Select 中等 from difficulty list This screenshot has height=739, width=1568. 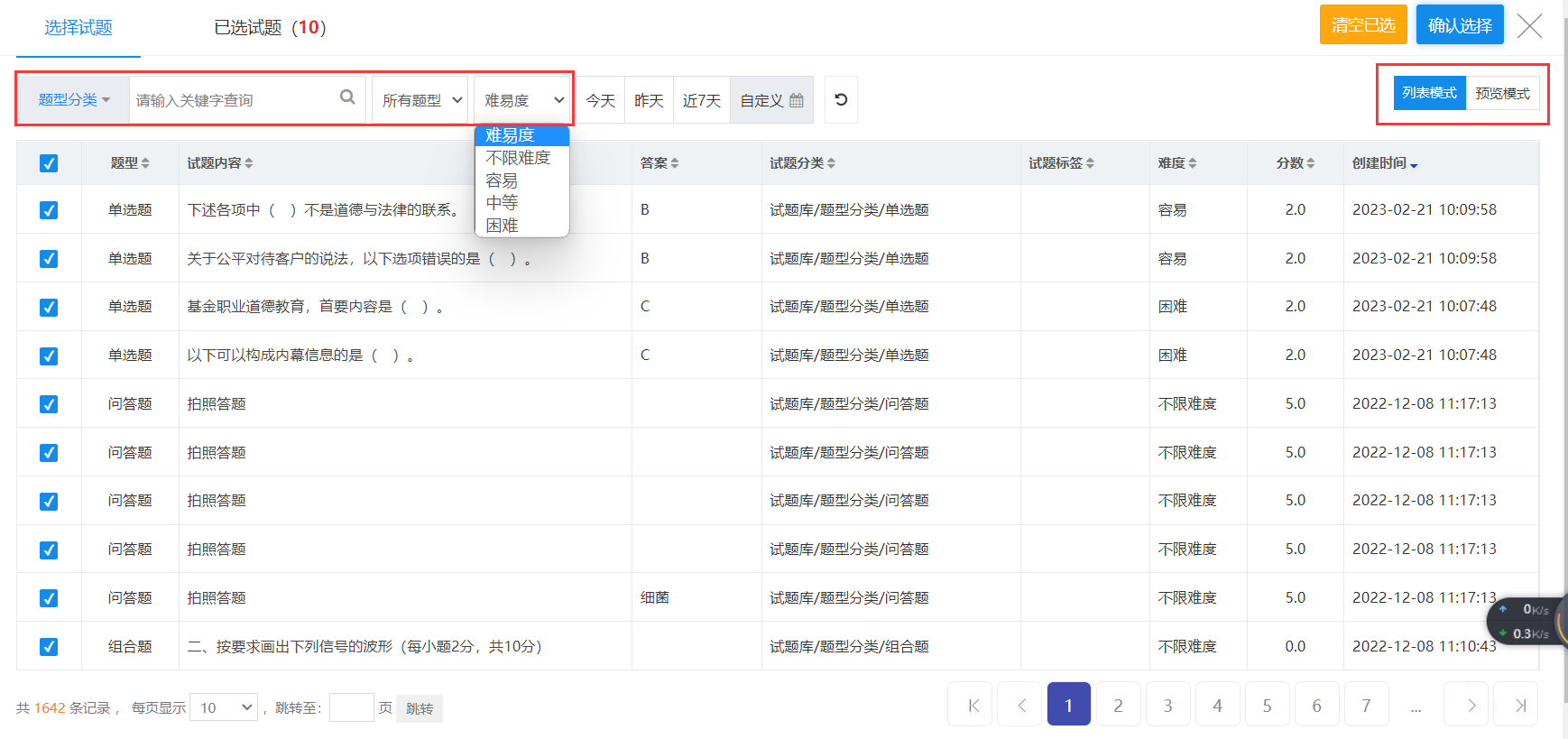tap(502, 203)
